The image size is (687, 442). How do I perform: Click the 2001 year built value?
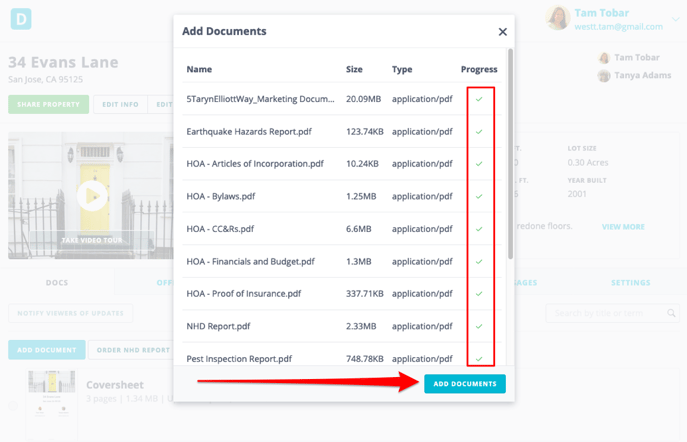[x=577, y=194]
